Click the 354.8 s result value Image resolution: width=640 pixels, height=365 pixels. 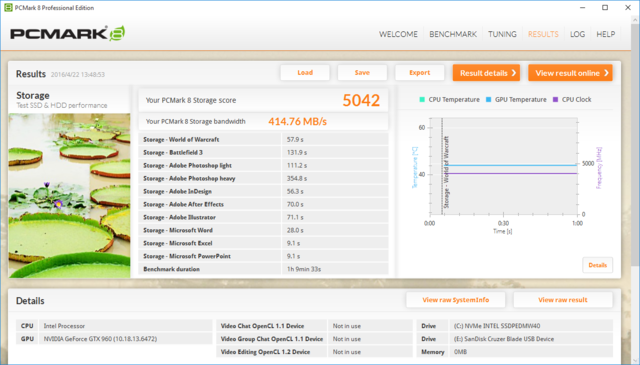coord(297,178)
